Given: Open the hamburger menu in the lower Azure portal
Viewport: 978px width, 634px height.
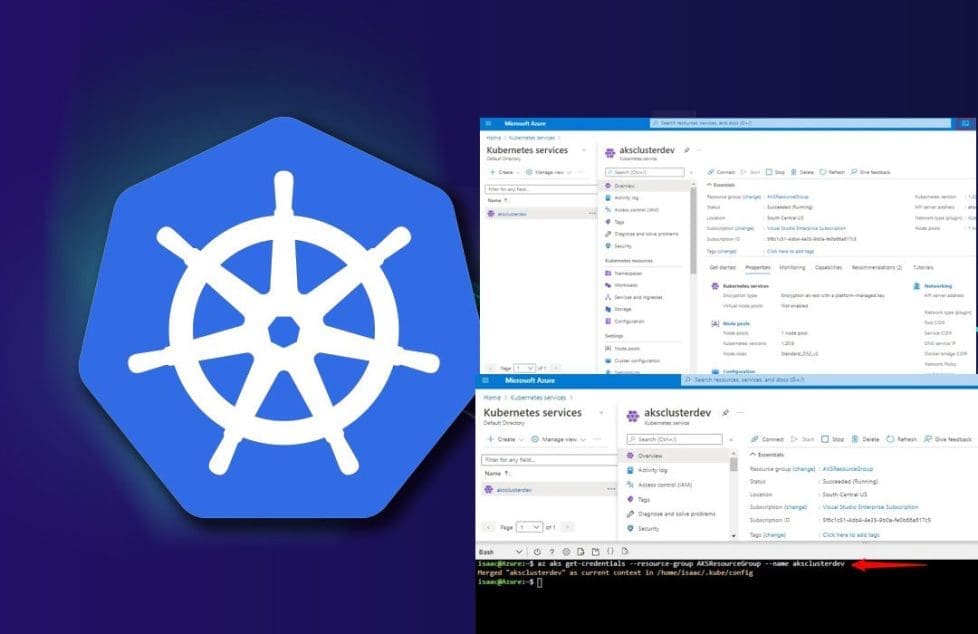Looking at the screenshot, I should pyautogui.click(x=485, y=380).
